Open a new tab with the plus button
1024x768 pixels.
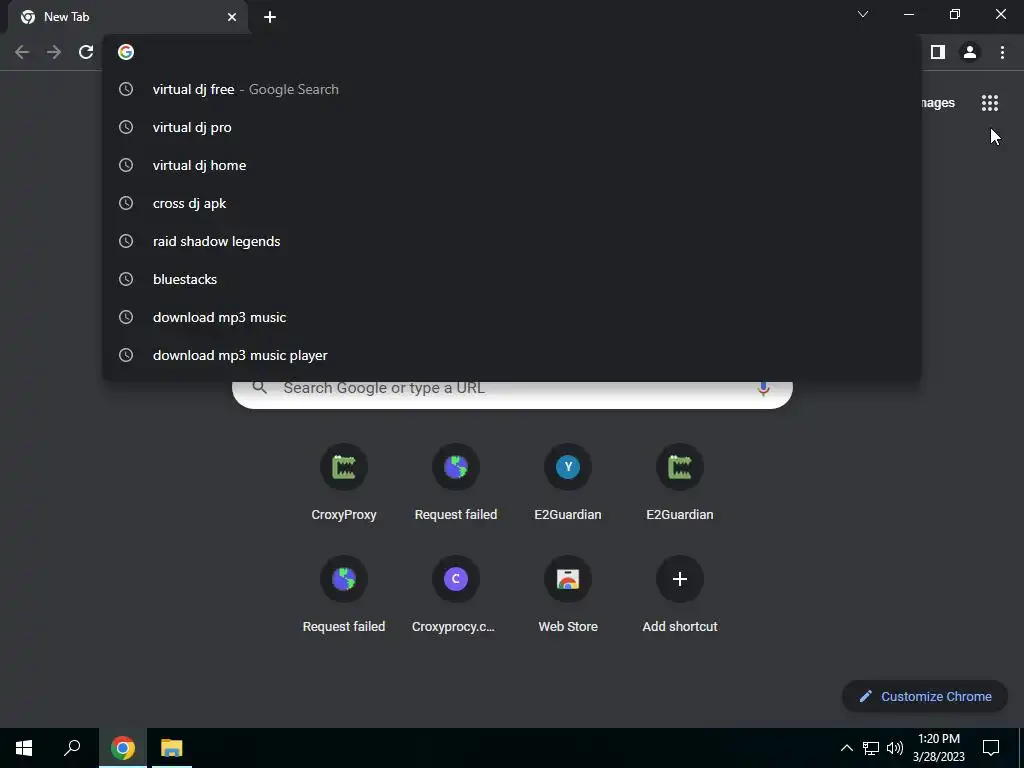click(270, 17)
